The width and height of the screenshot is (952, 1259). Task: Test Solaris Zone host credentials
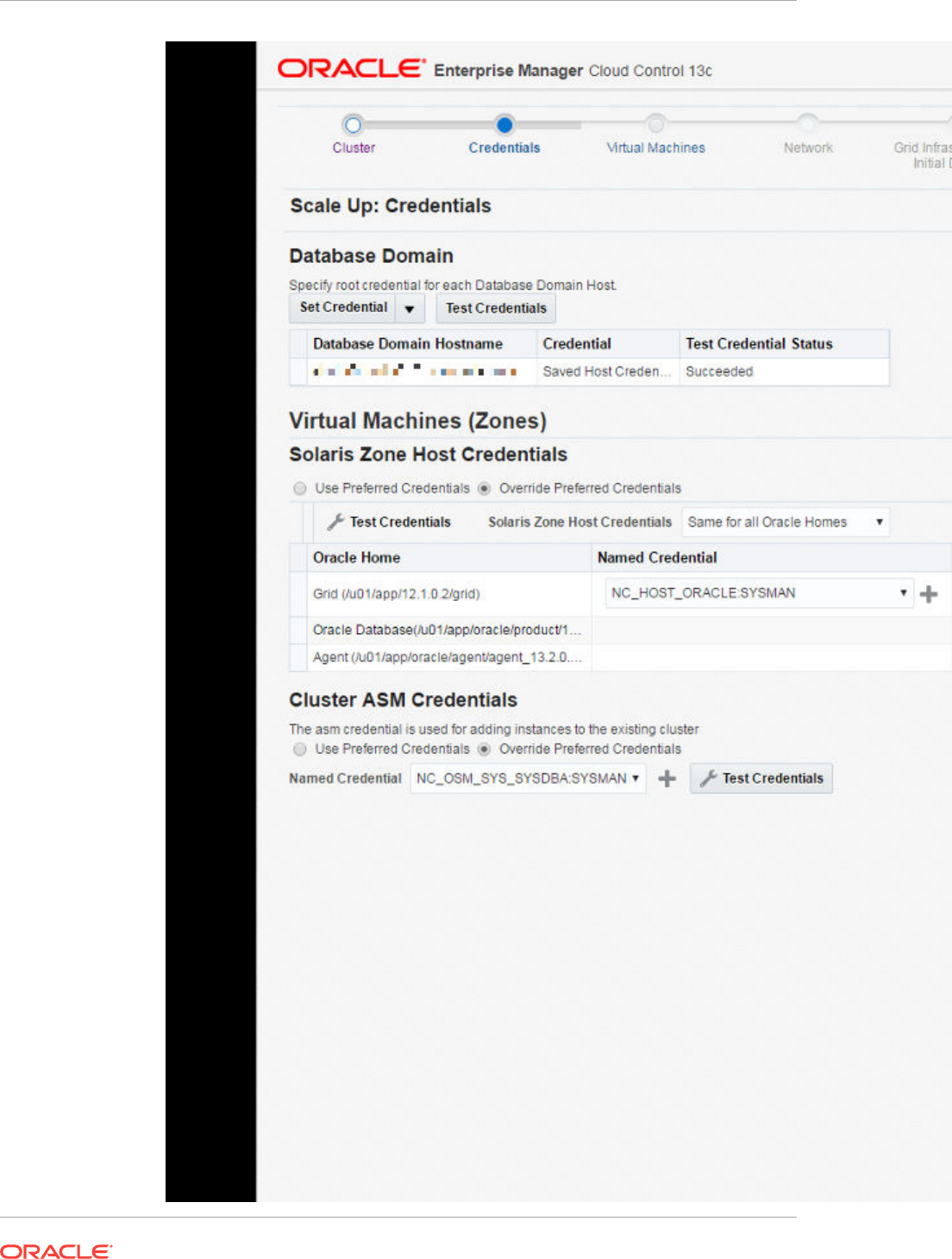389,522
